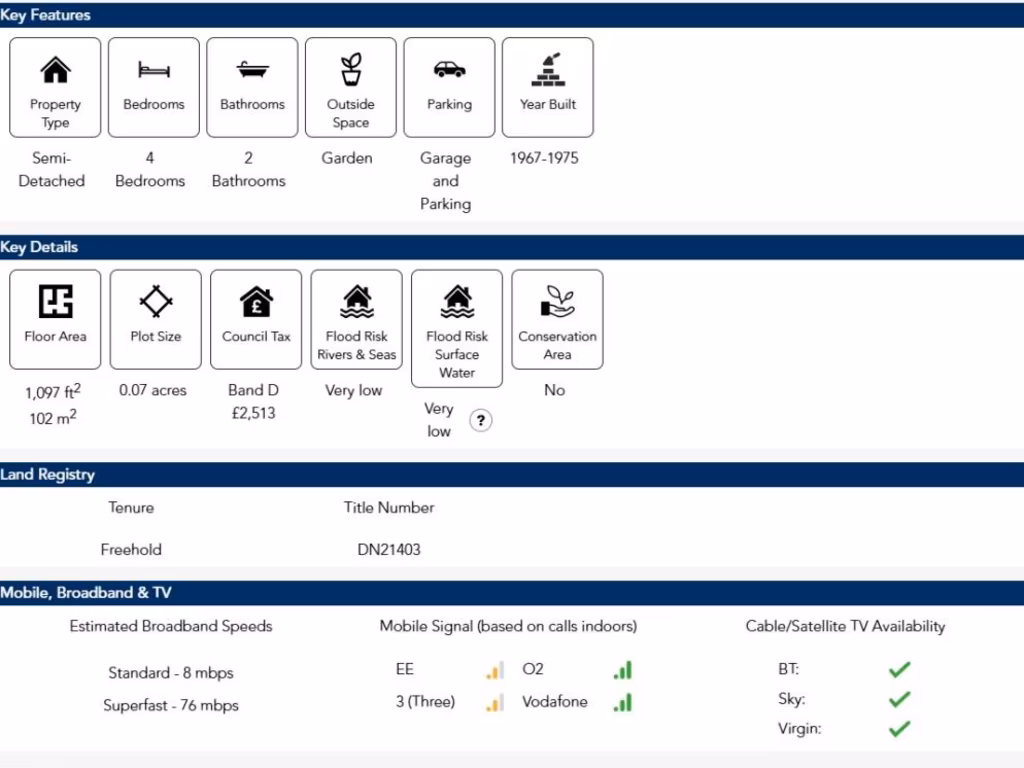Select the Parking car icon
This screenshot has width=1024, height=768.
[x=449, y=70]
